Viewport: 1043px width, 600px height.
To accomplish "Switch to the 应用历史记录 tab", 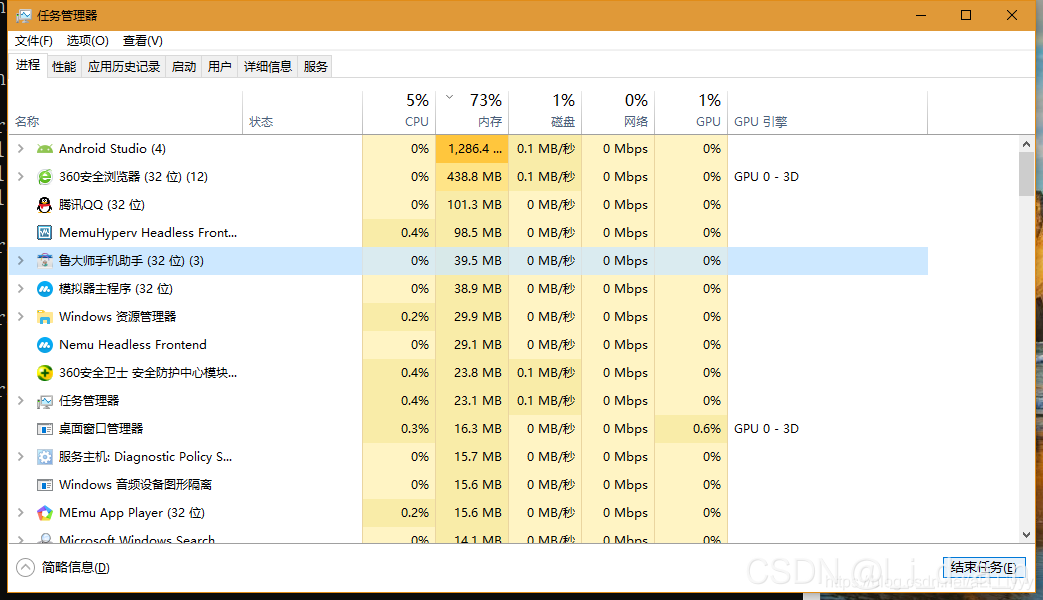I will (124, 67).
